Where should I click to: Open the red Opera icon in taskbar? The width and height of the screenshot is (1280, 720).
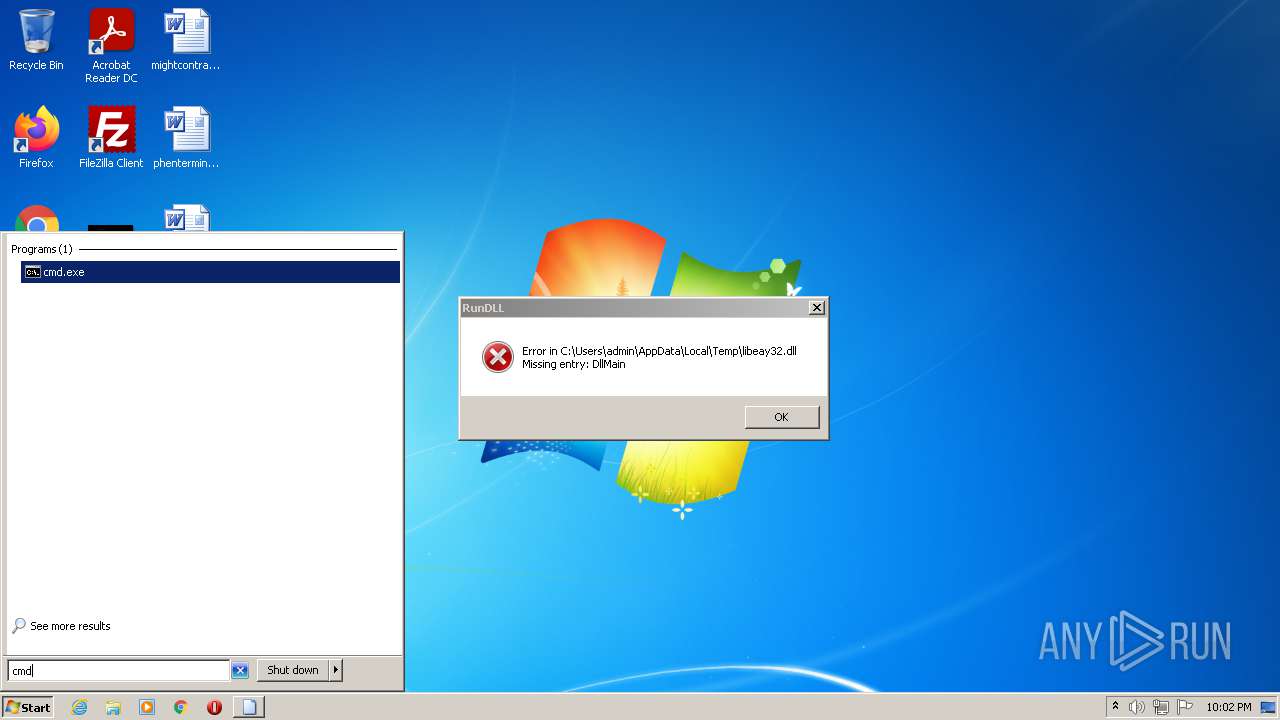pos(214,707)
